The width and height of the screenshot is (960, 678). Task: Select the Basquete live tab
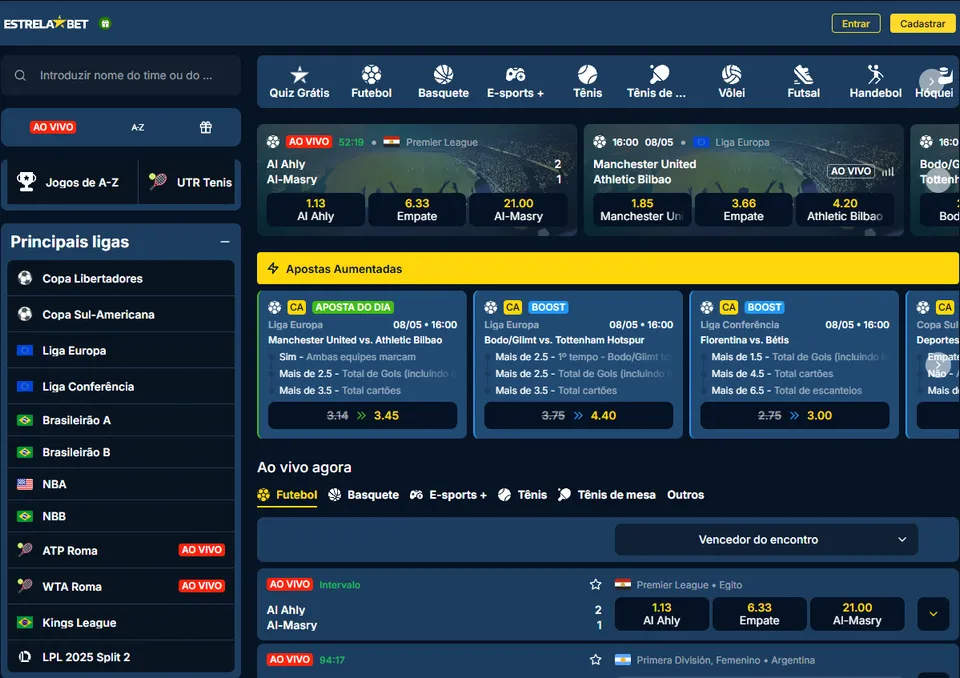364,495
